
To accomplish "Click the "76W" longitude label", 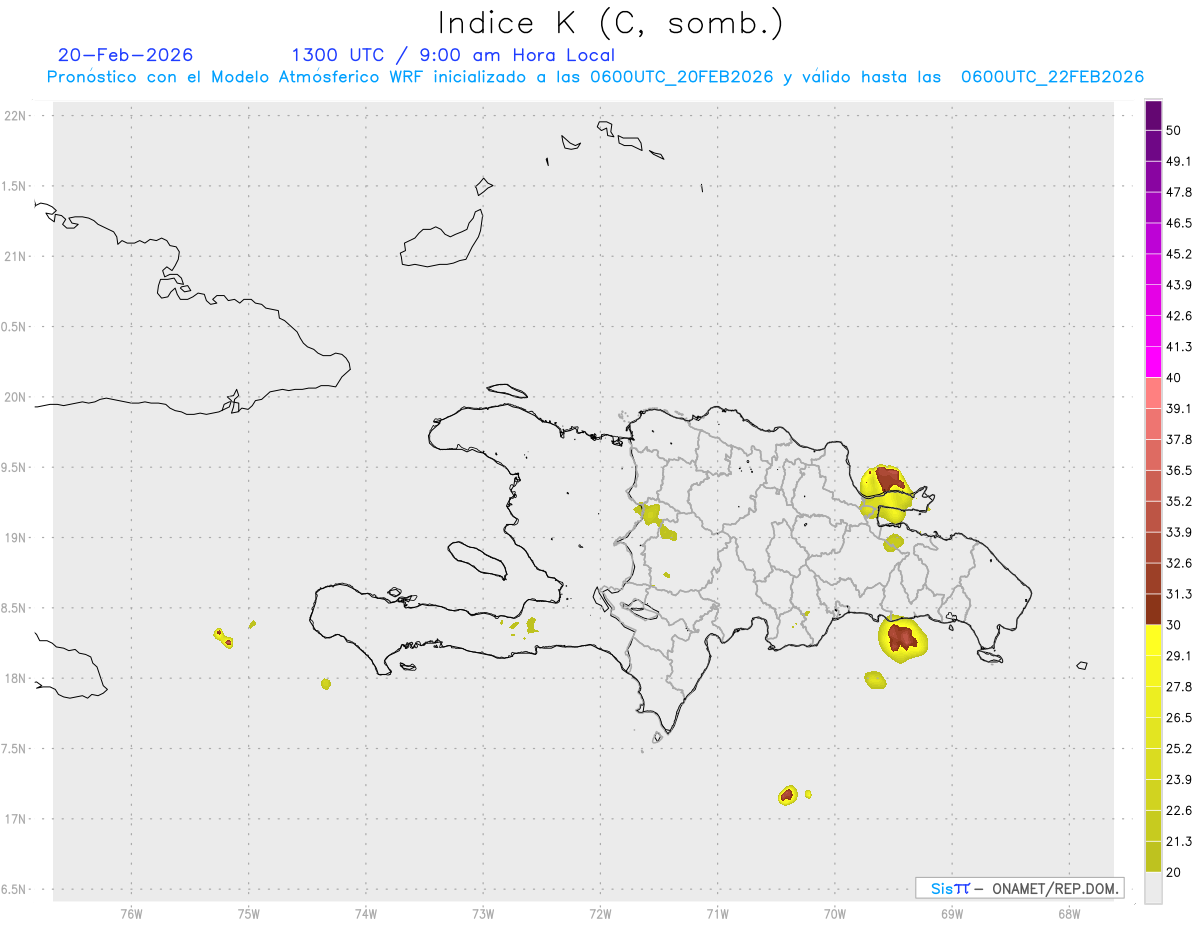I will click(x=131, y=913).
